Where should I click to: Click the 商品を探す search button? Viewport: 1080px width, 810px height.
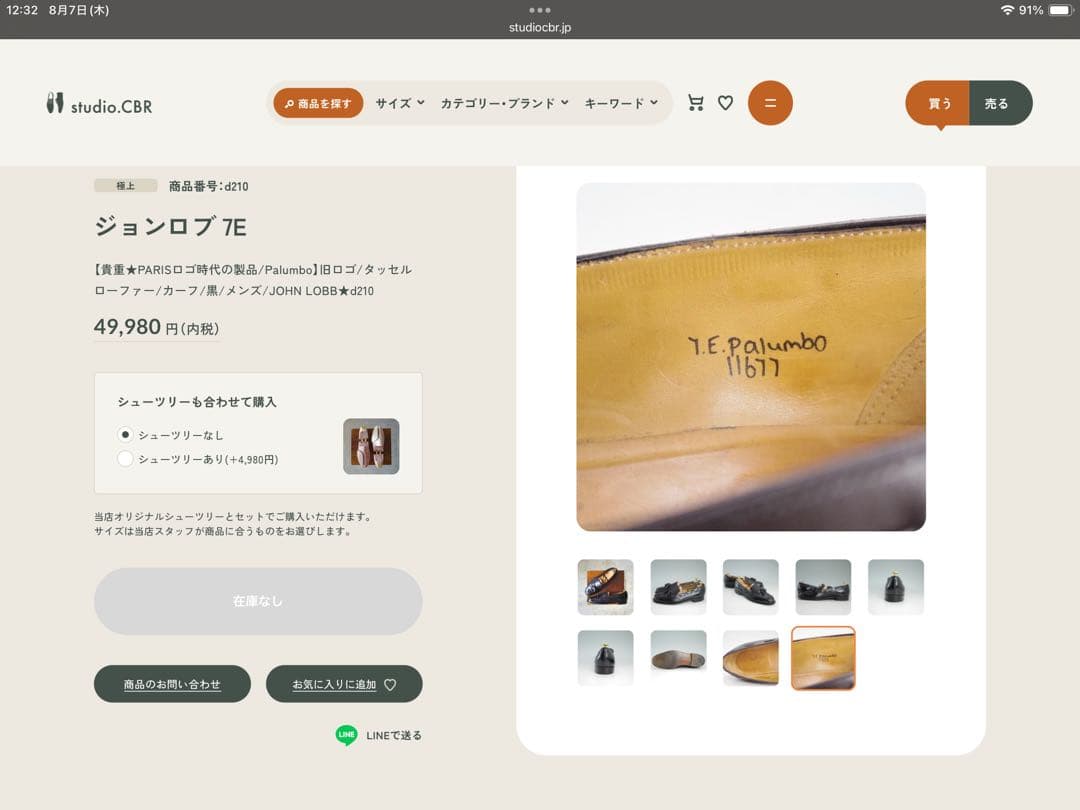(318, 103)
